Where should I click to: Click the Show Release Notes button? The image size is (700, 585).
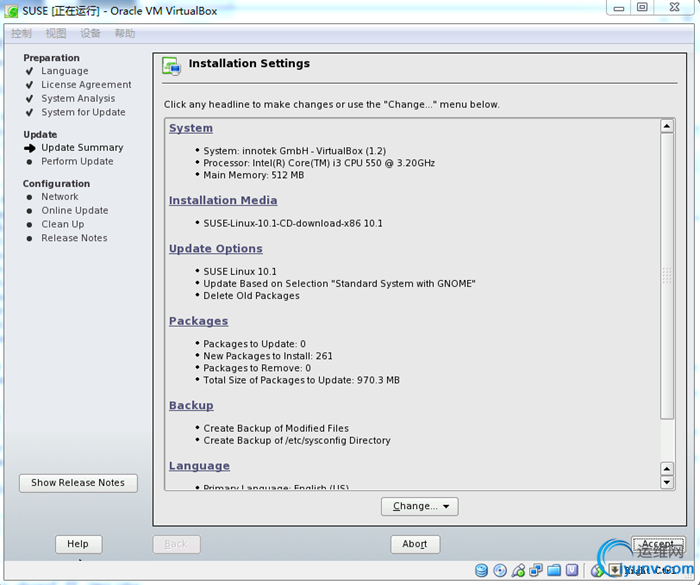pyautogui.click(x=78, y=483)
